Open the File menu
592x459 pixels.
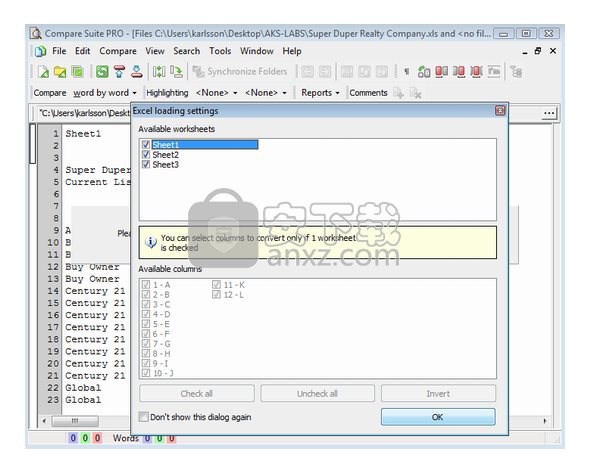coord(59,51)
